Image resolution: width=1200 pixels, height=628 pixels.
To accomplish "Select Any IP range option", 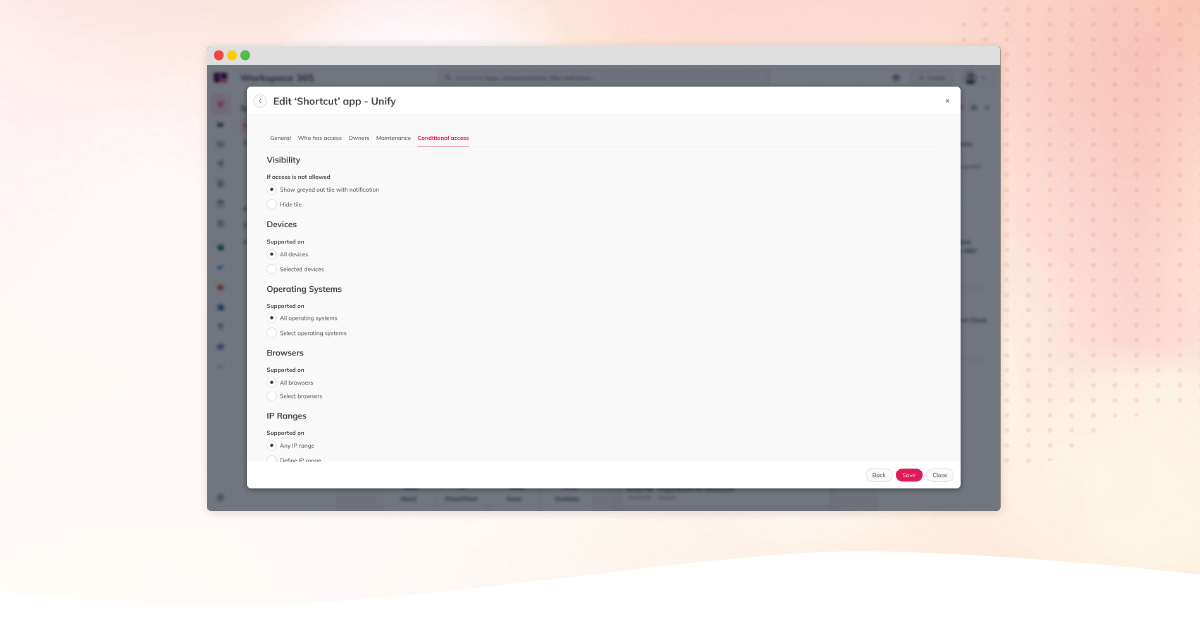I will tap(272, 445).
